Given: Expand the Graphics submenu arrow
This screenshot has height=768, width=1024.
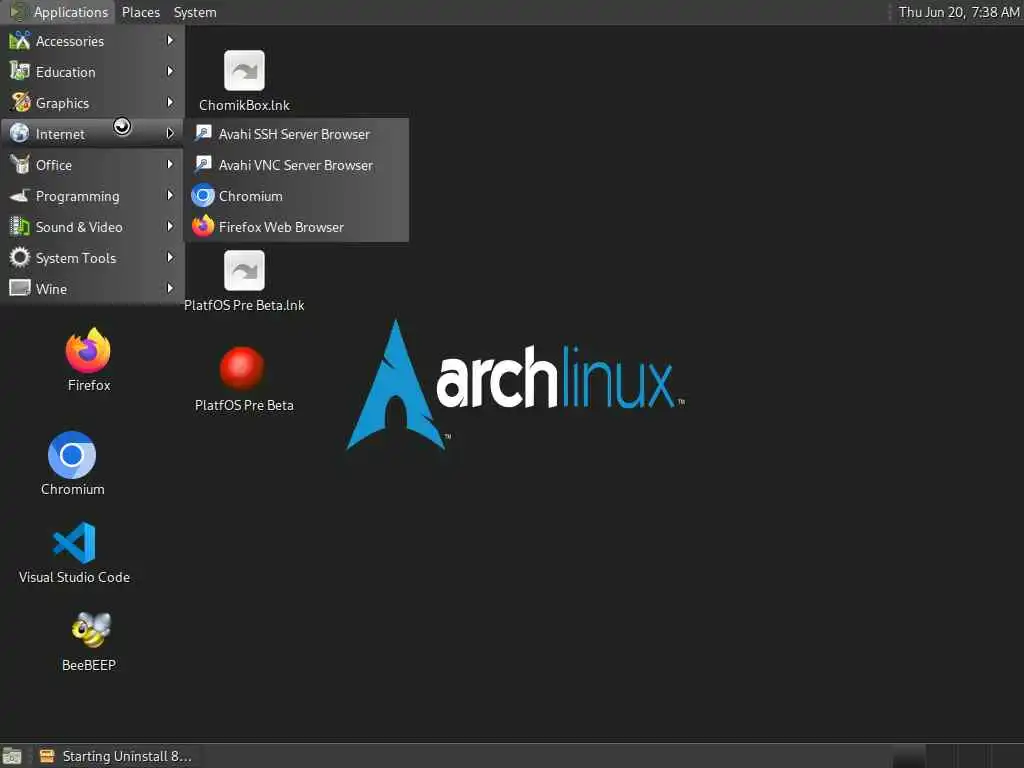Looking at the screenshot, I should [x=170, y=103].
